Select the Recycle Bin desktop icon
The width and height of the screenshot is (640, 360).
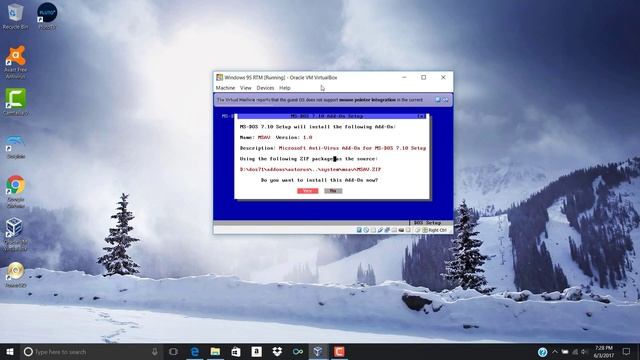(16, 16)
